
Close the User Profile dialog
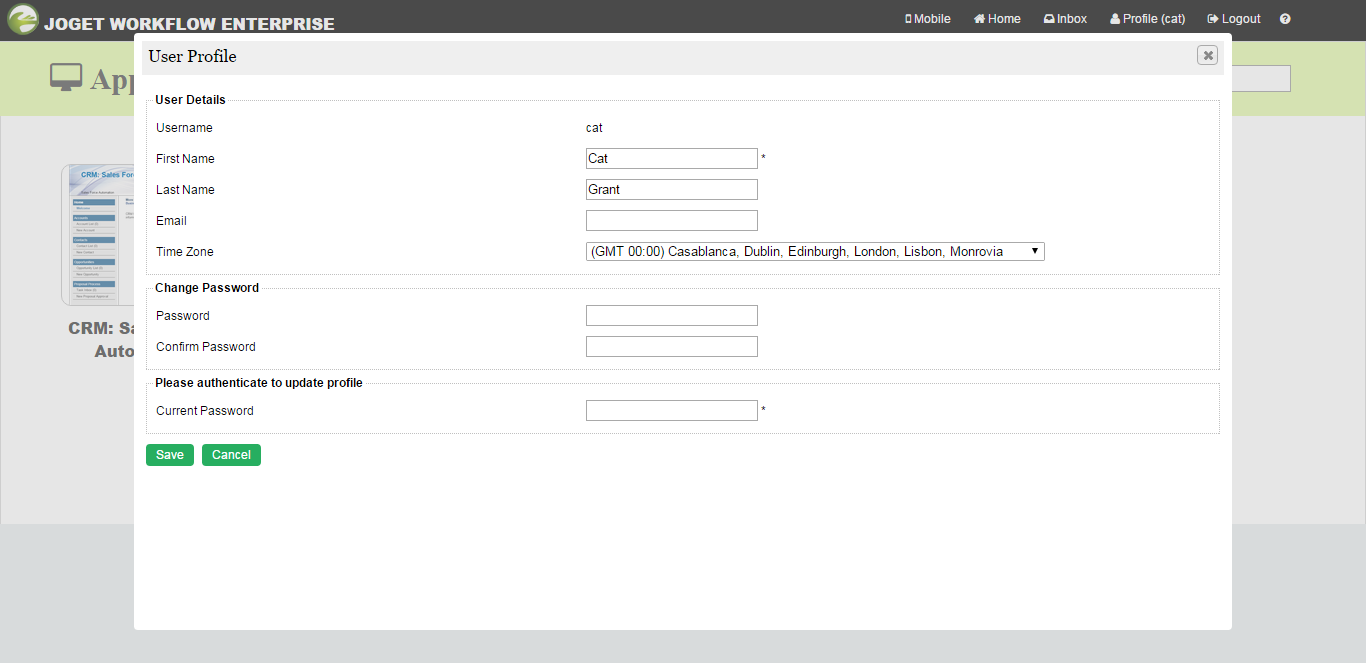1208,56
